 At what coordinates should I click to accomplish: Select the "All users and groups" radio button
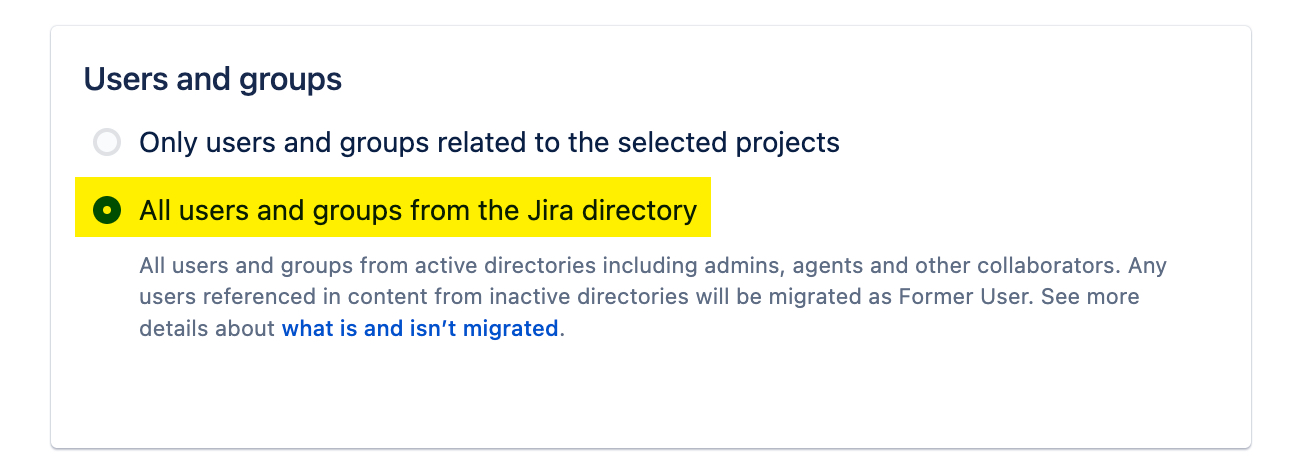(x=107, y=211)
